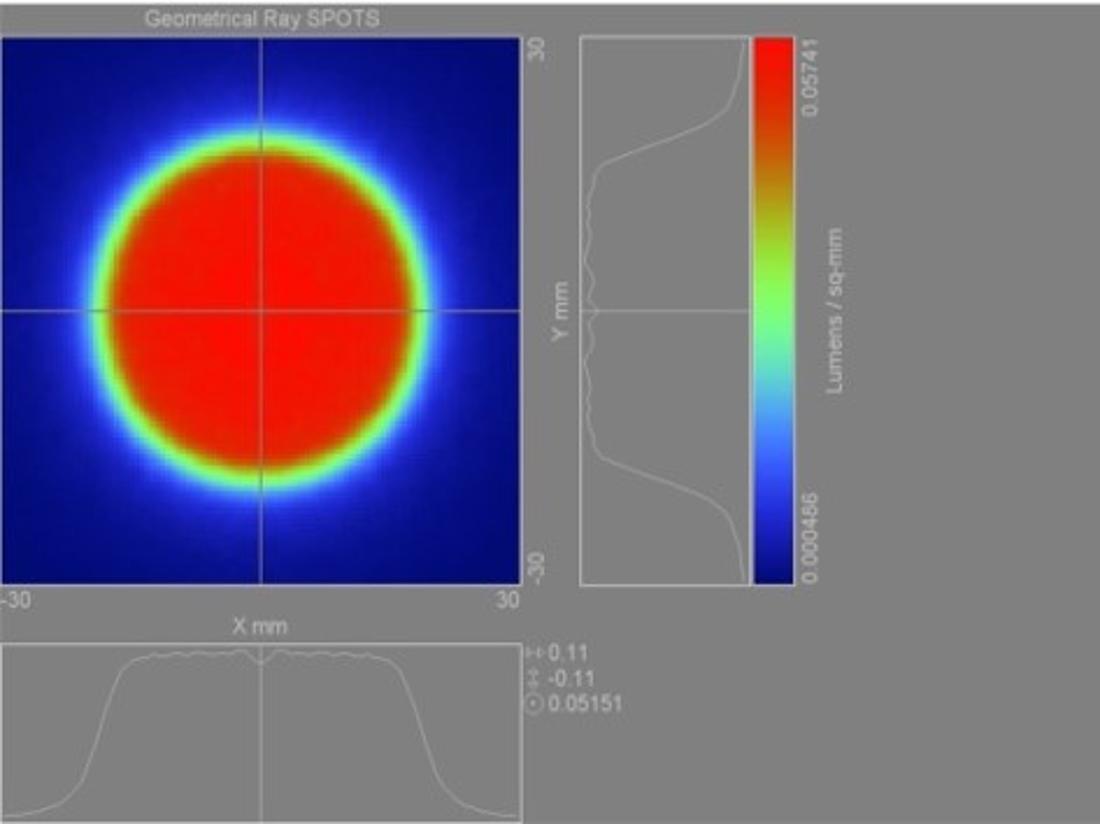Select the 'Geometrical Ray SPOTS' title
The width and height of the screenshot is (1100, 824).
[x=262, y=18]
